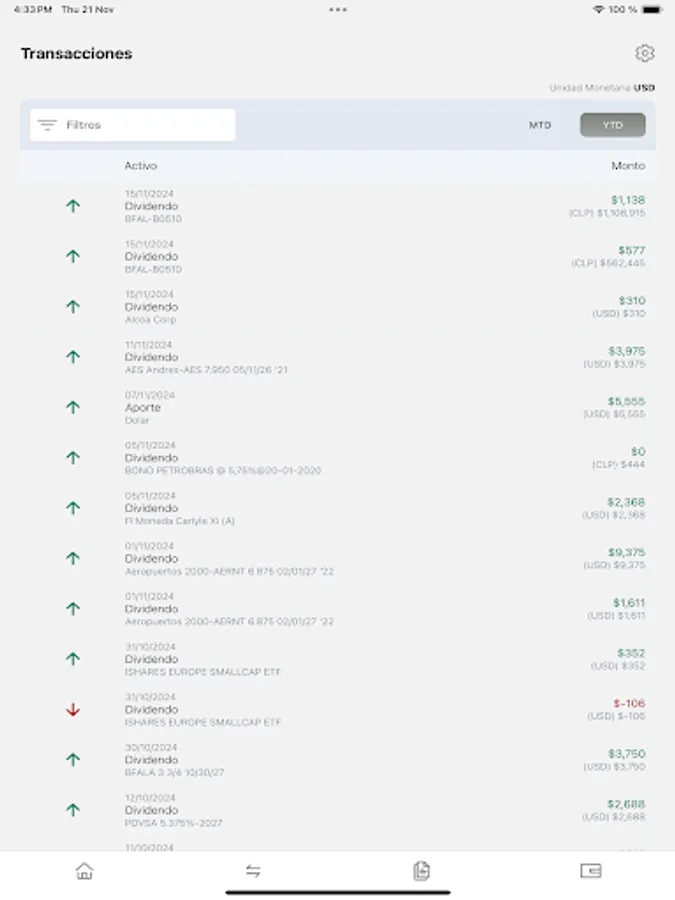Select the PDVSA 5.375%-2027 dividend row
Viewport: 675px width, 900px height.
350,810
